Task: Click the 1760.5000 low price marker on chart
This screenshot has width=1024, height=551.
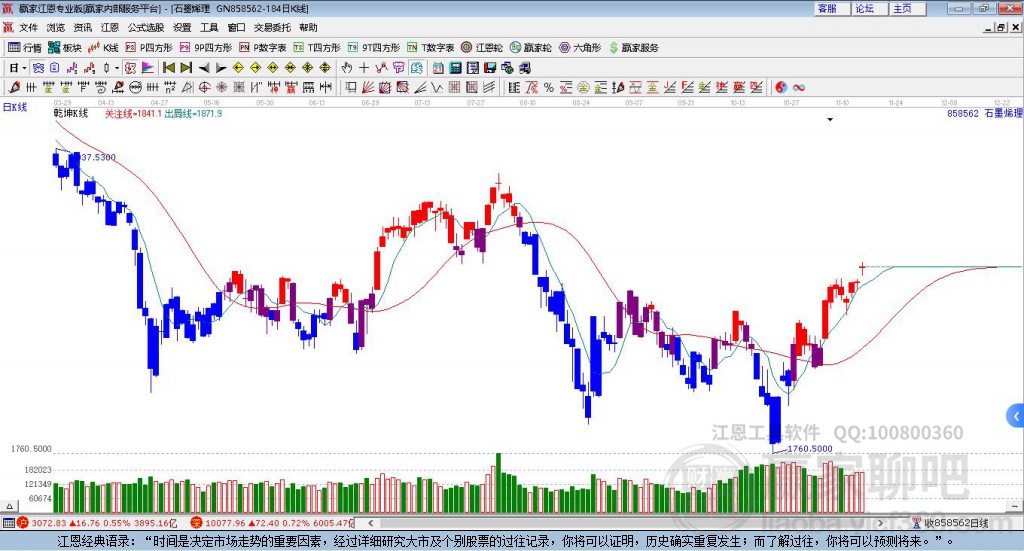Action: (810, 449)
